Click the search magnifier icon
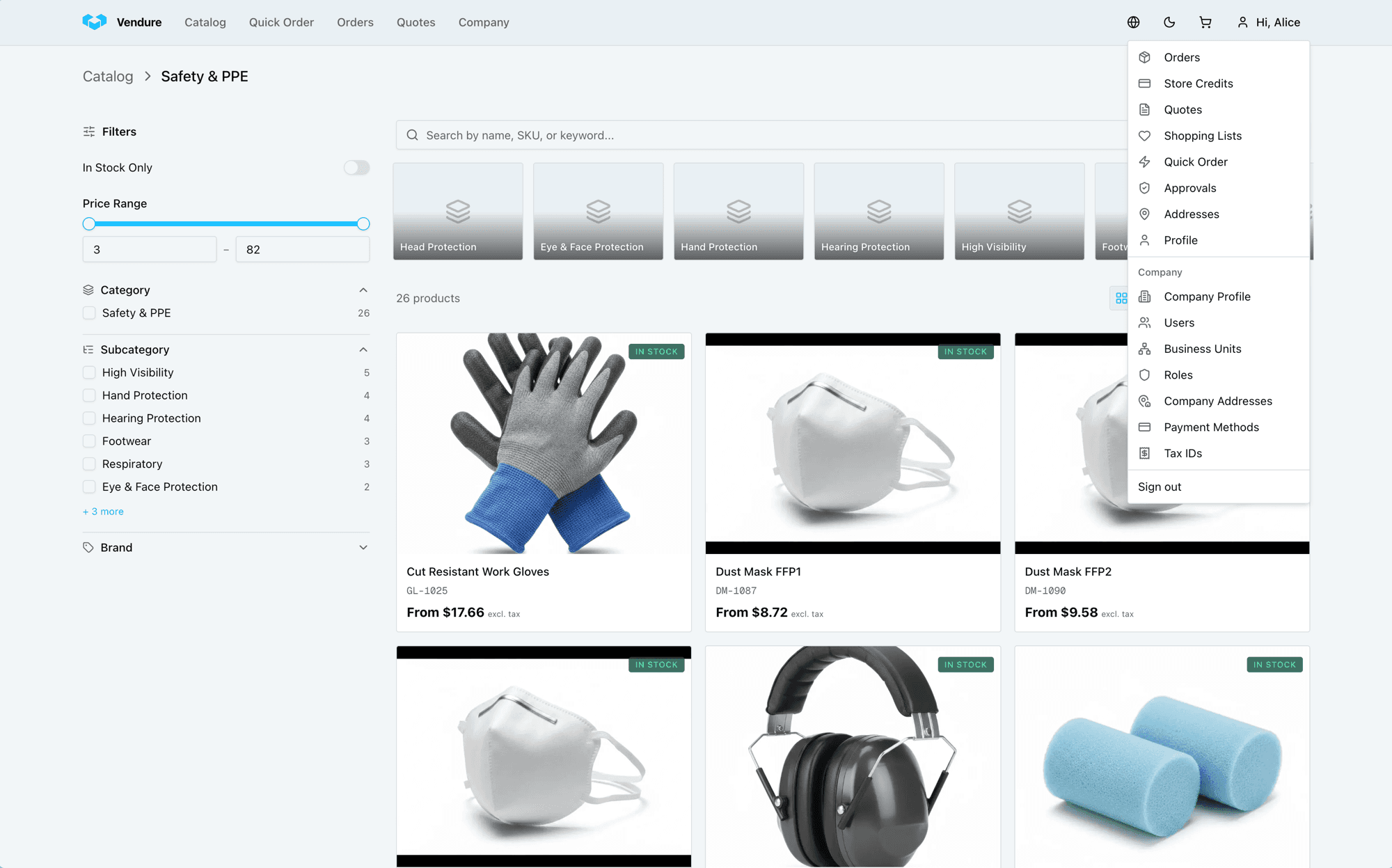The height and width of the screenshot is (868, 1392). 412,135
